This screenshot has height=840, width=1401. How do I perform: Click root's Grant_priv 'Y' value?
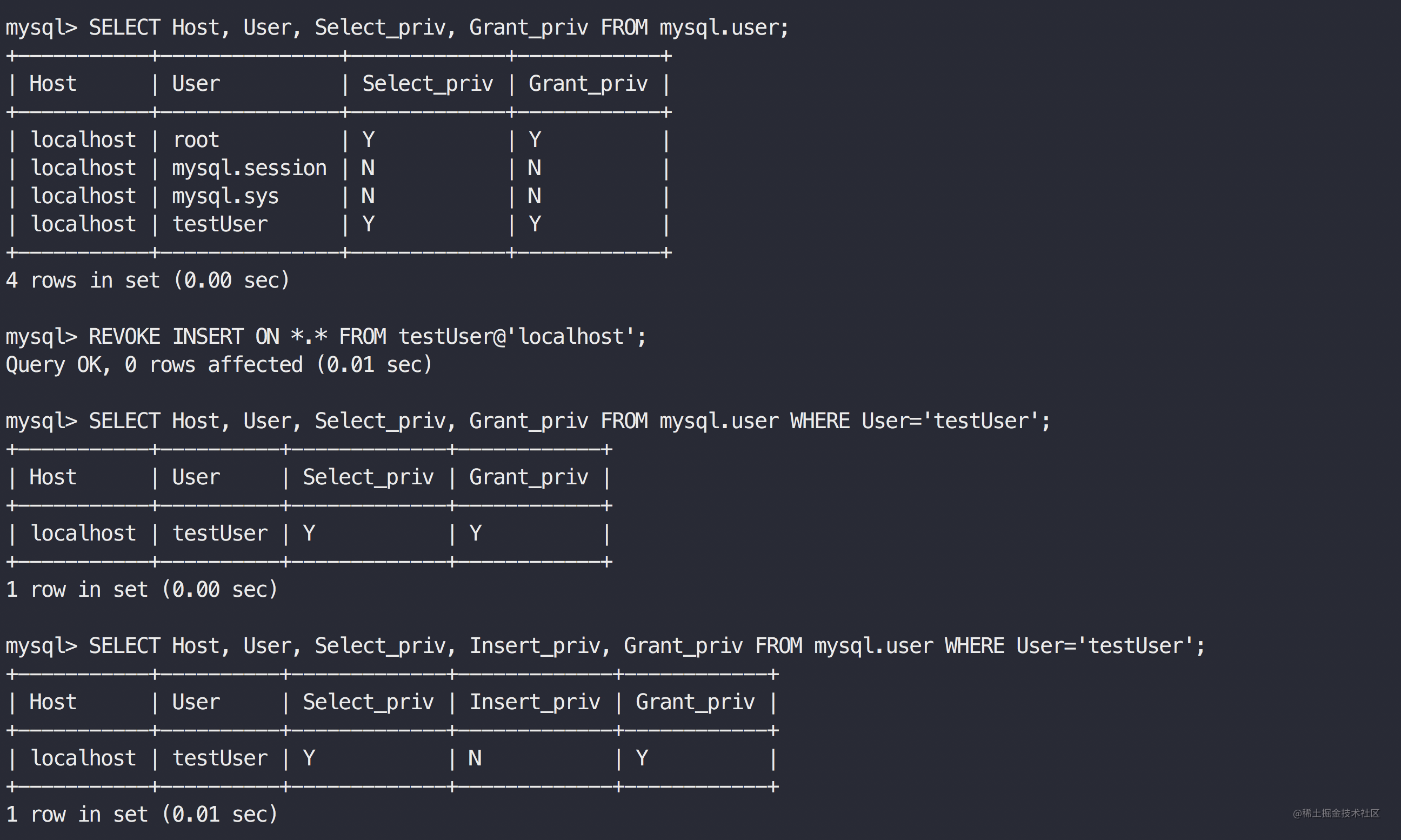535,140
